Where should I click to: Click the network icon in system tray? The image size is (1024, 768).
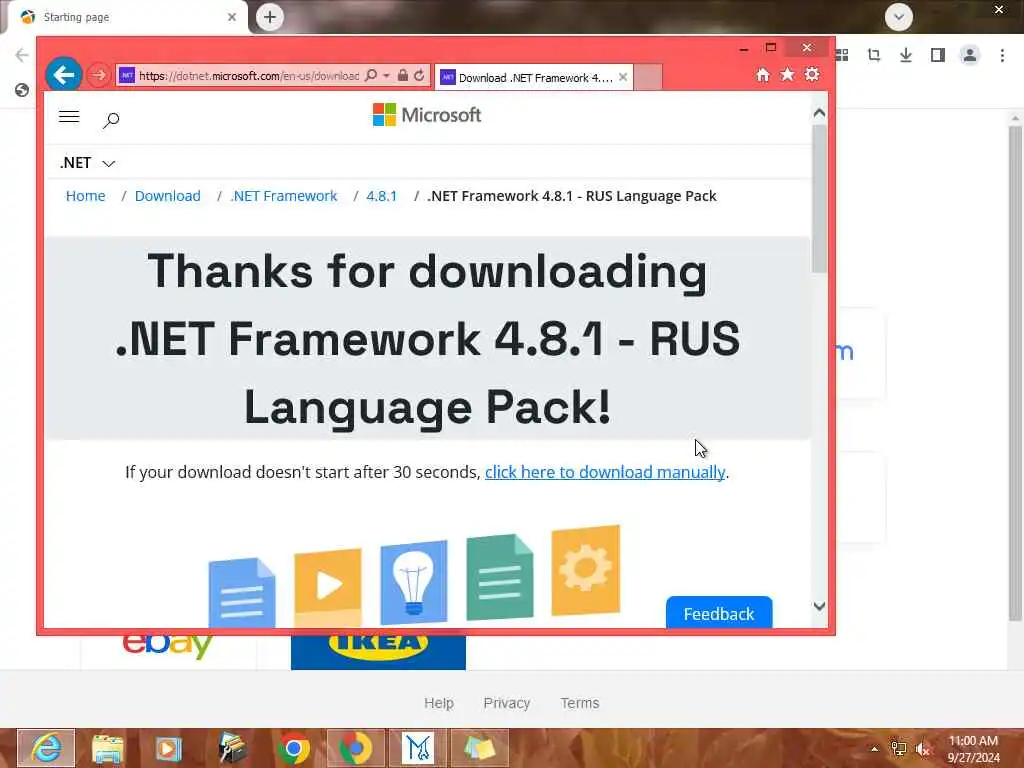(899, 749)
